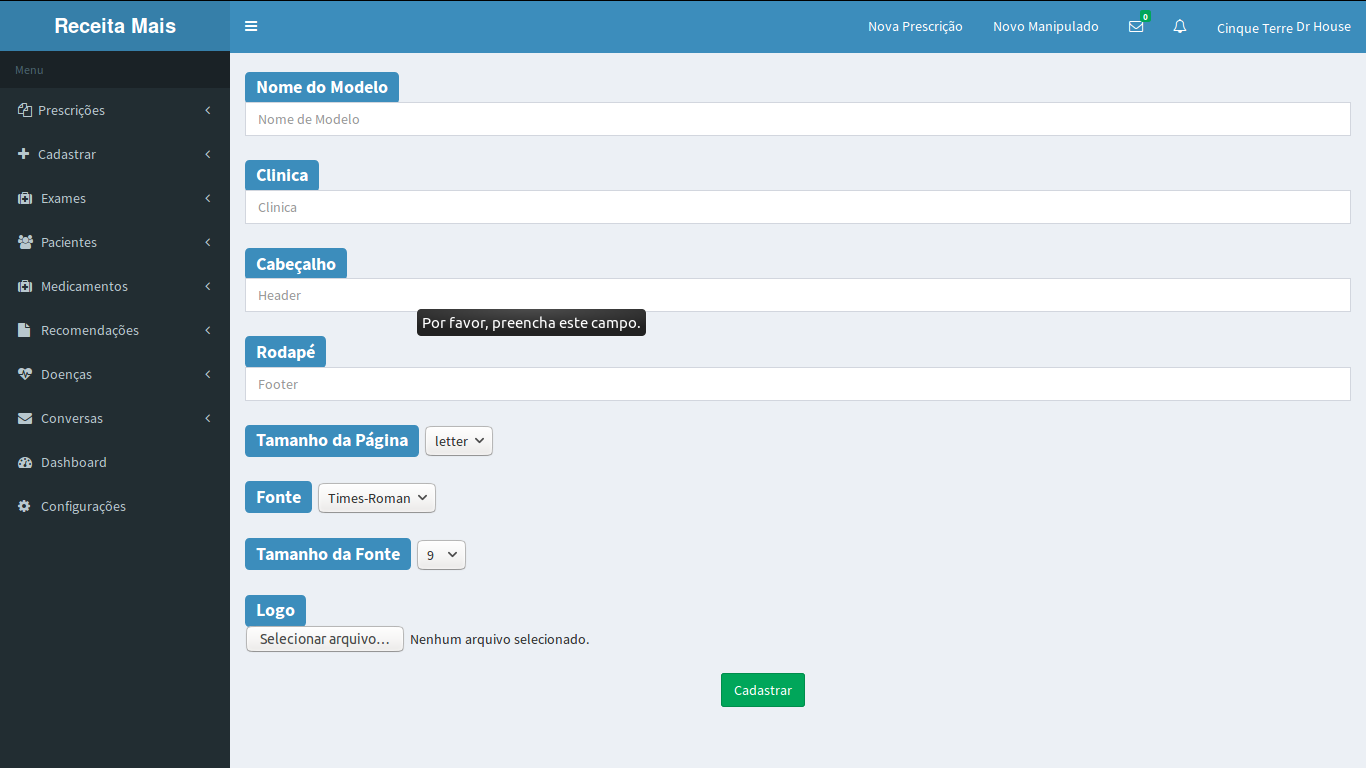Open the Fonte Times-Roman dropdown
Viewport: 1366px width, 768px height.
pyautogui.click(x=377, y=498)
